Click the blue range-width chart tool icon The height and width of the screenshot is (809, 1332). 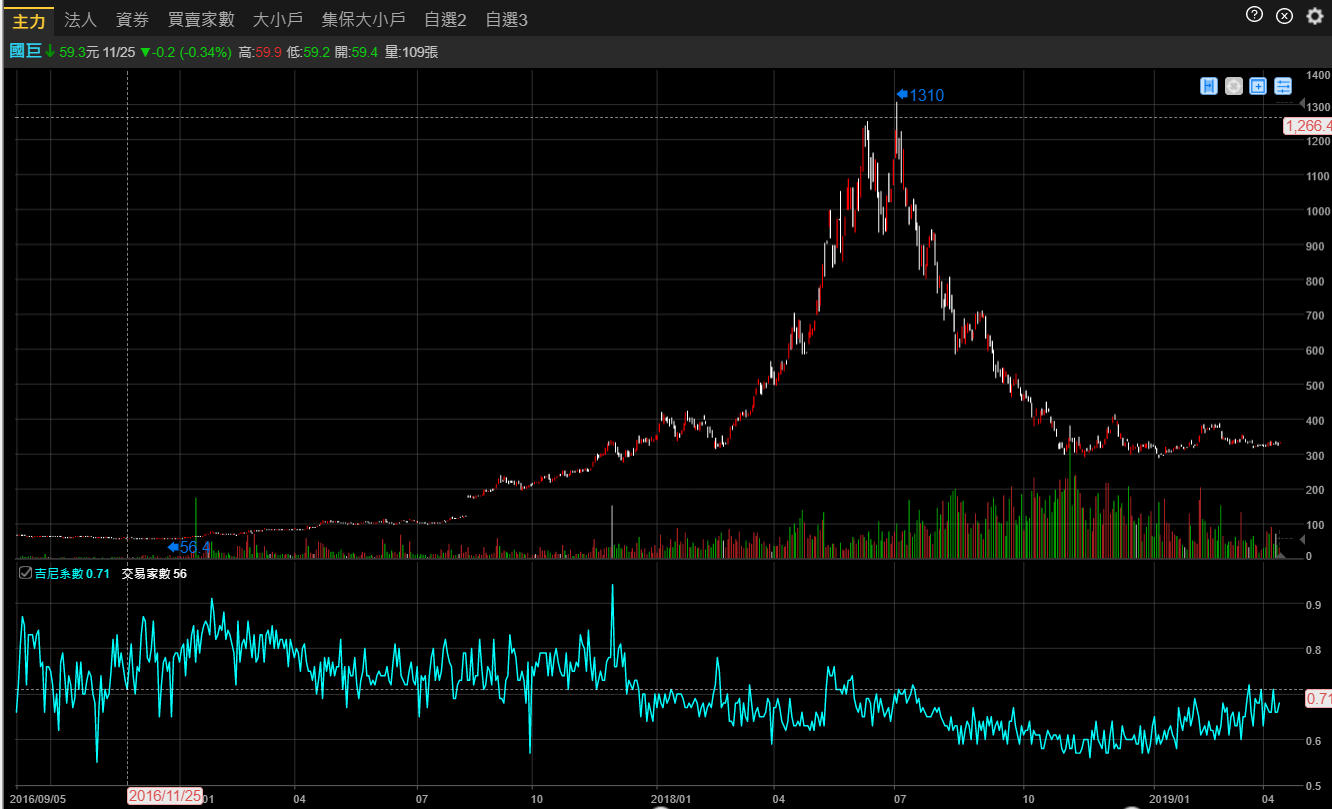click(1209, 86)
